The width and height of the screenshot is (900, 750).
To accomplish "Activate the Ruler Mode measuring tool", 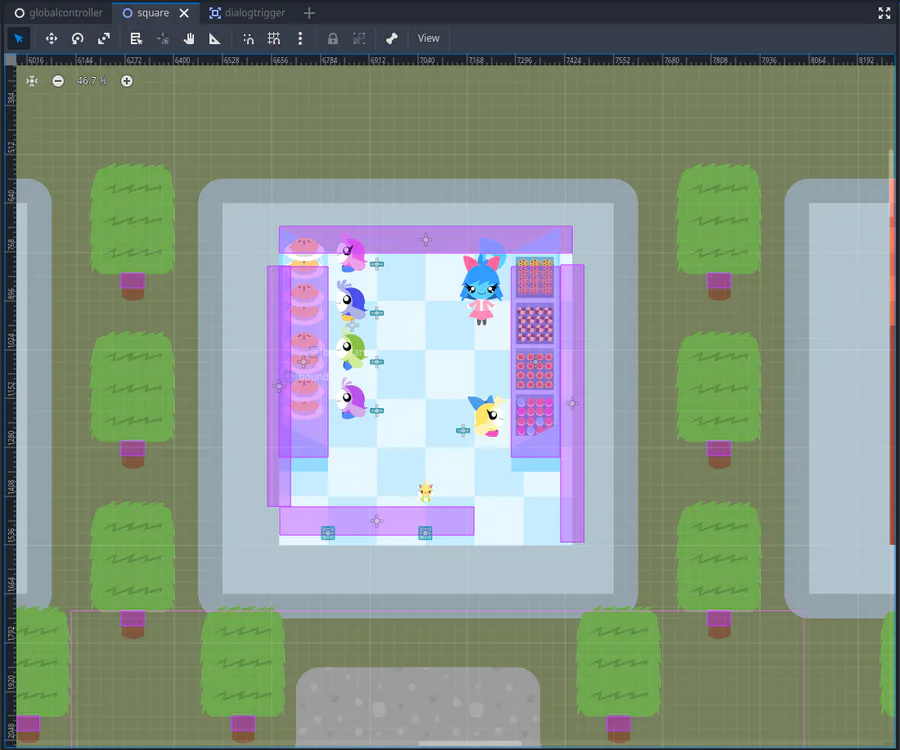I will point(215,38).
